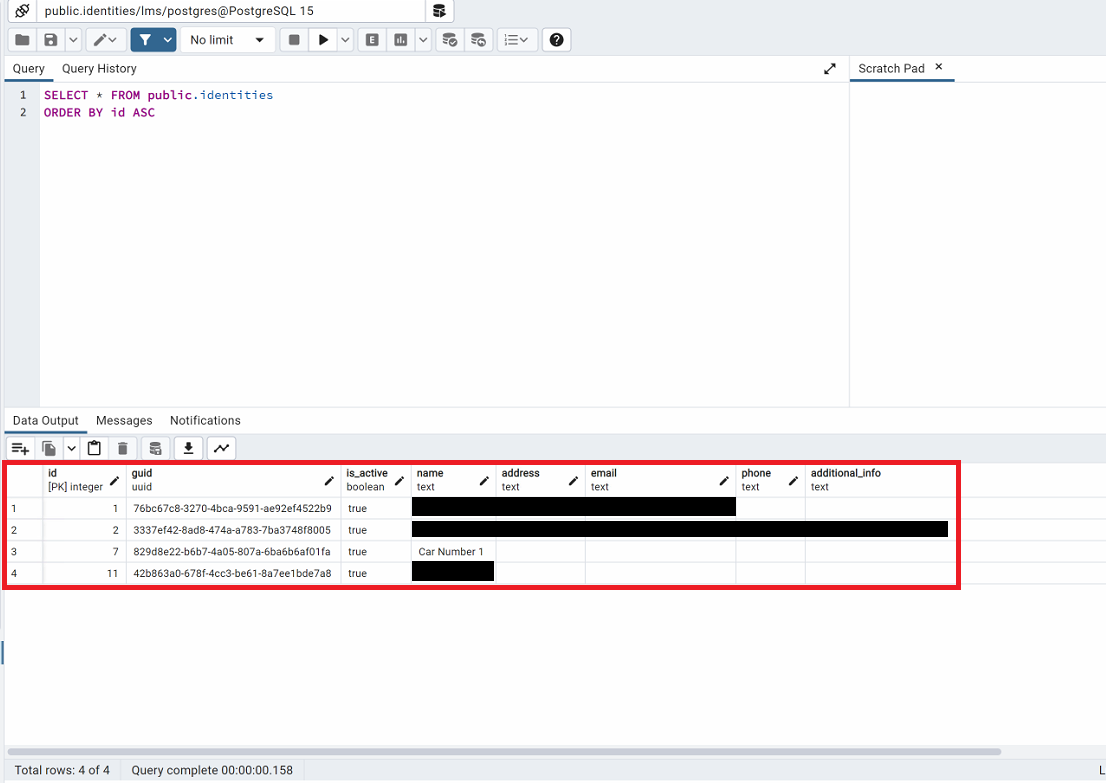This screenshot has height=783, width=1106.
Task: Click the Save File disk icon
Action: (50, 40)
